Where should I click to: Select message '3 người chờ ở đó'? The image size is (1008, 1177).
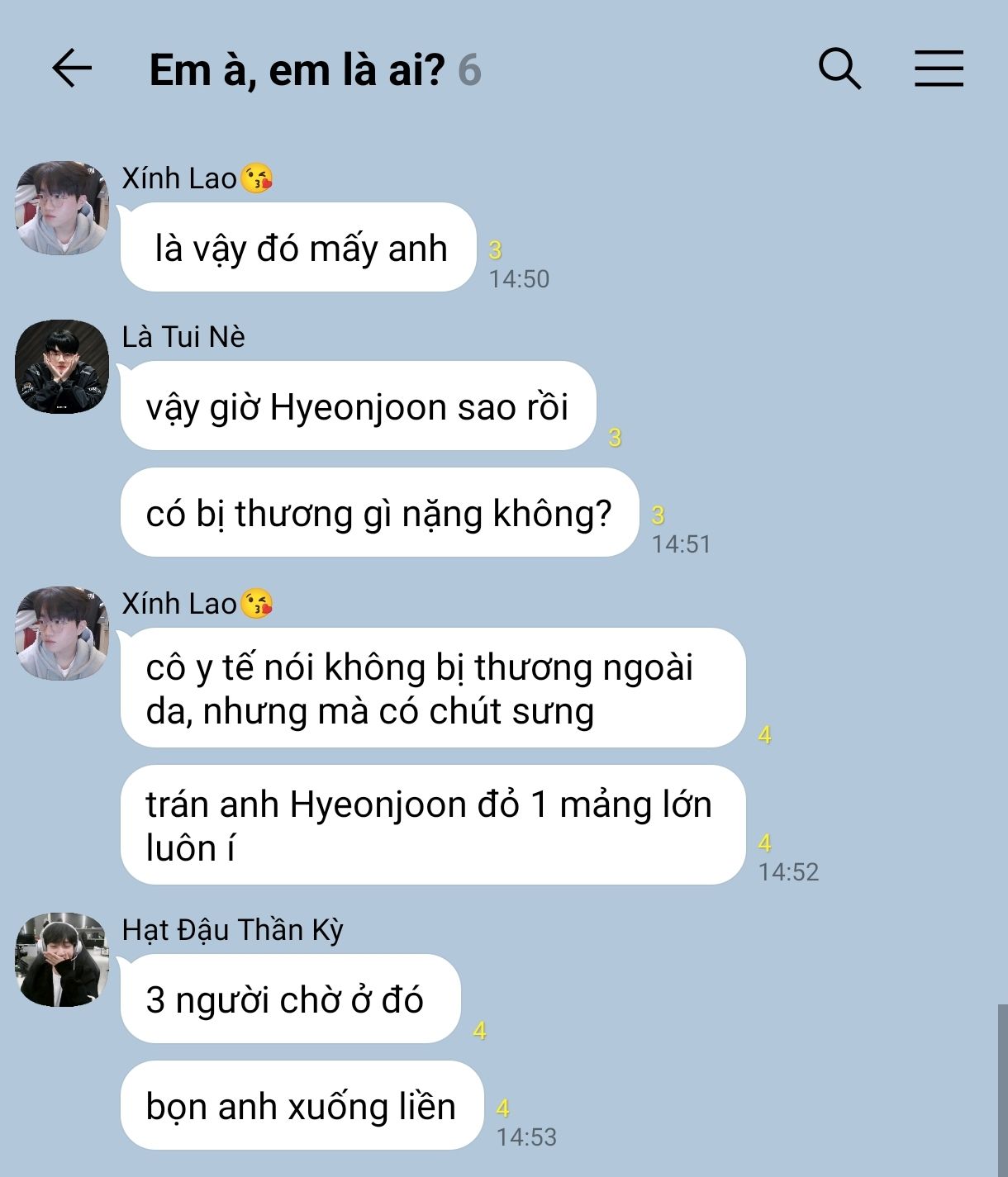291,999
